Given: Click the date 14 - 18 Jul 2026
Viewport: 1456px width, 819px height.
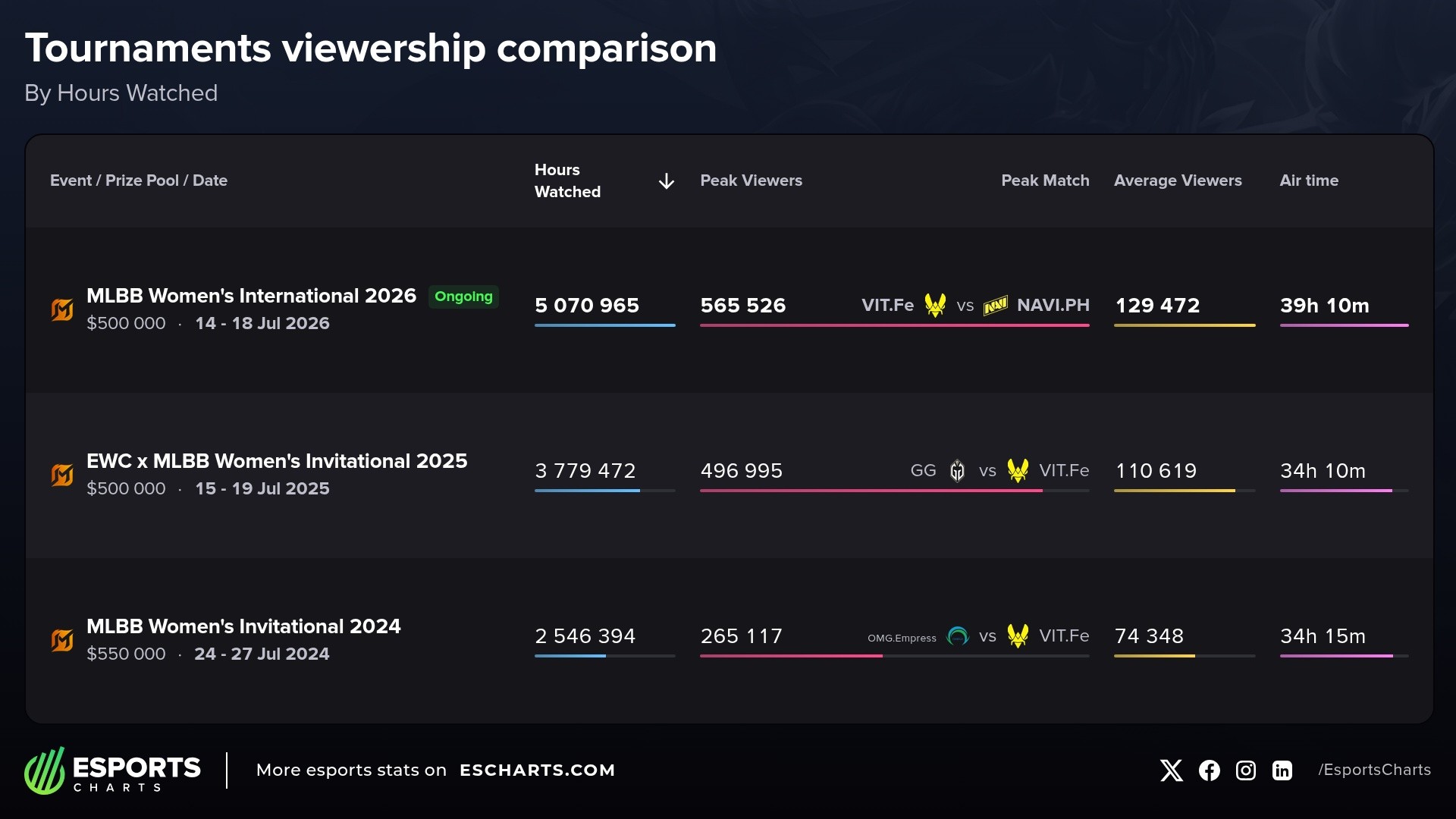Looking at the screenshot, I should click(262, 323).
